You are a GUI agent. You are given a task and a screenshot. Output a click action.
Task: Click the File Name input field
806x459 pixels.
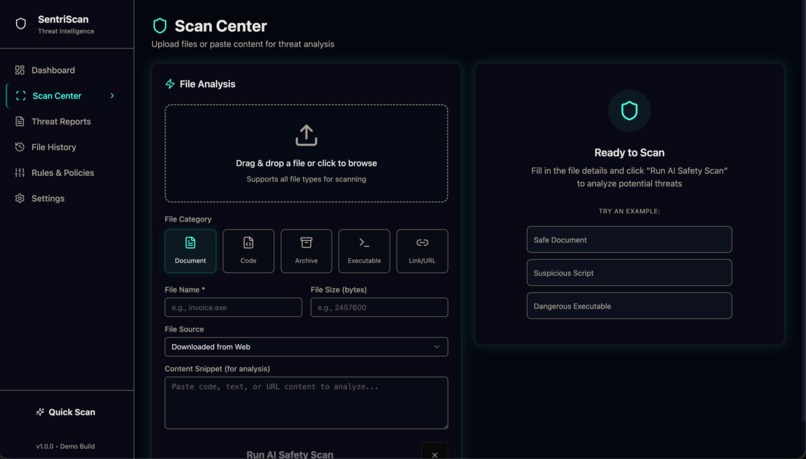233,307
